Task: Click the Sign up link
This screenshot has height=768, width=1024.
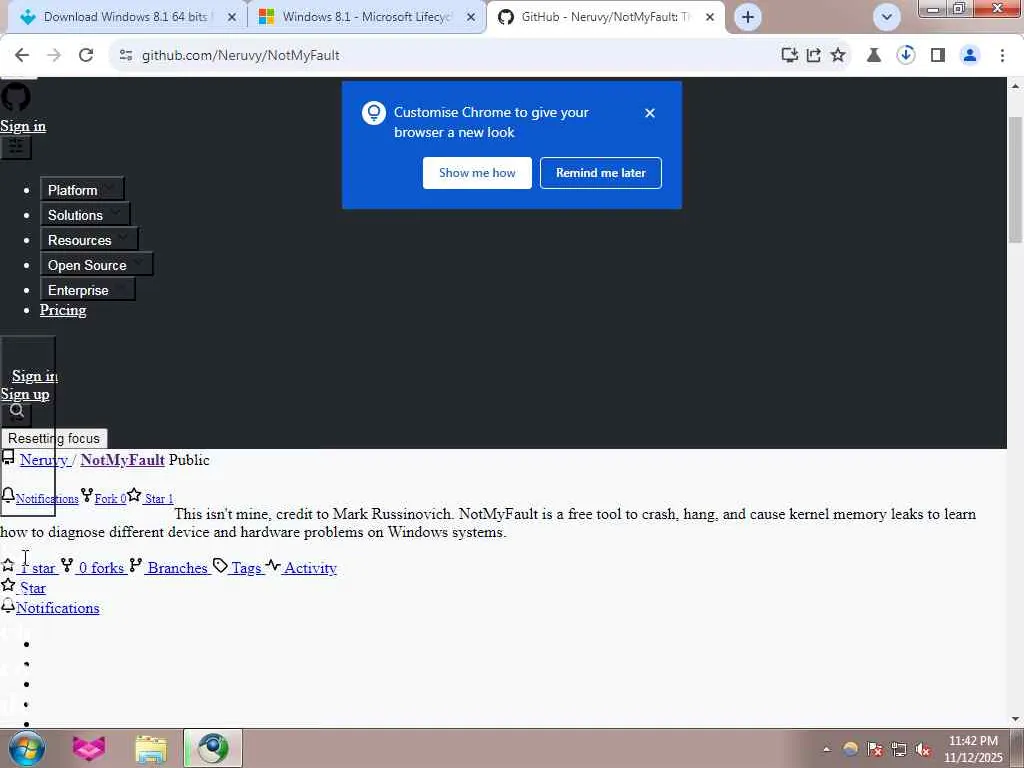Action: tap(25, 394)
